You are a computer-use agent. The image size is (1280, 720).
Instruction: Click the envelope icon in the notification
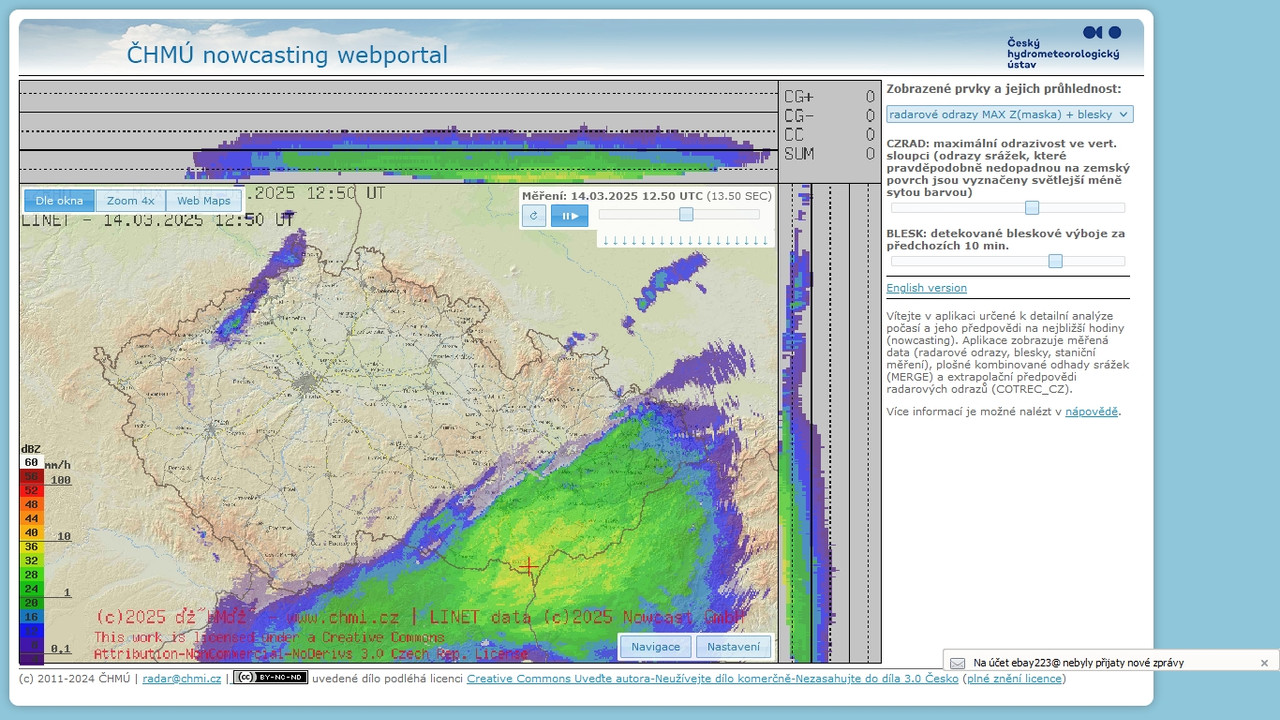[958, 663]
